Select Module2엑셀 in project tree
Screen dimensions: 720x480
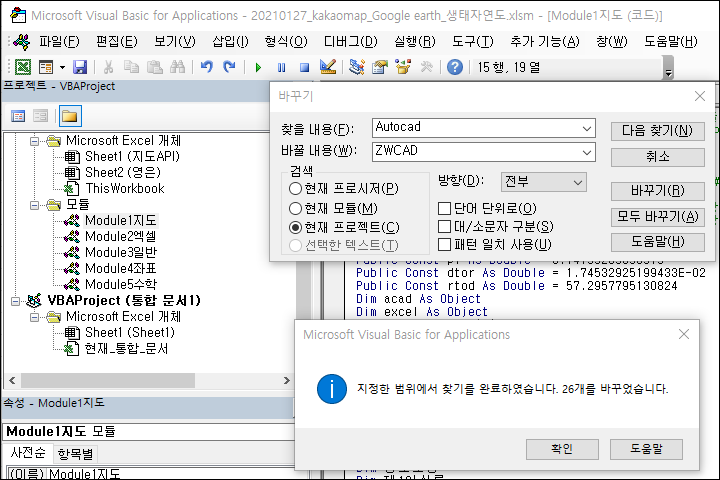121,237
